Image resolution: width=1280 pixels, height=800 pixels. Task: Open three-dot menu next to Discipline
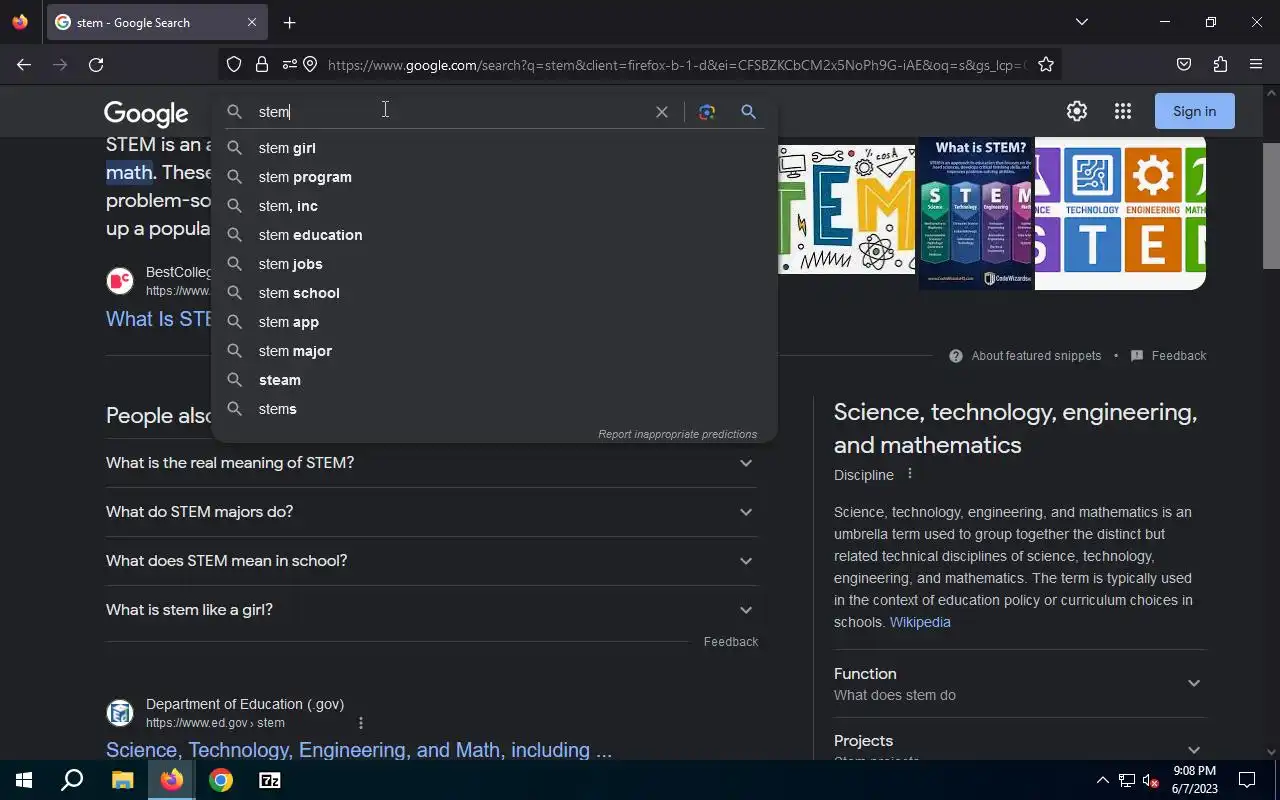pyautogui.click(x=909, y=474)
